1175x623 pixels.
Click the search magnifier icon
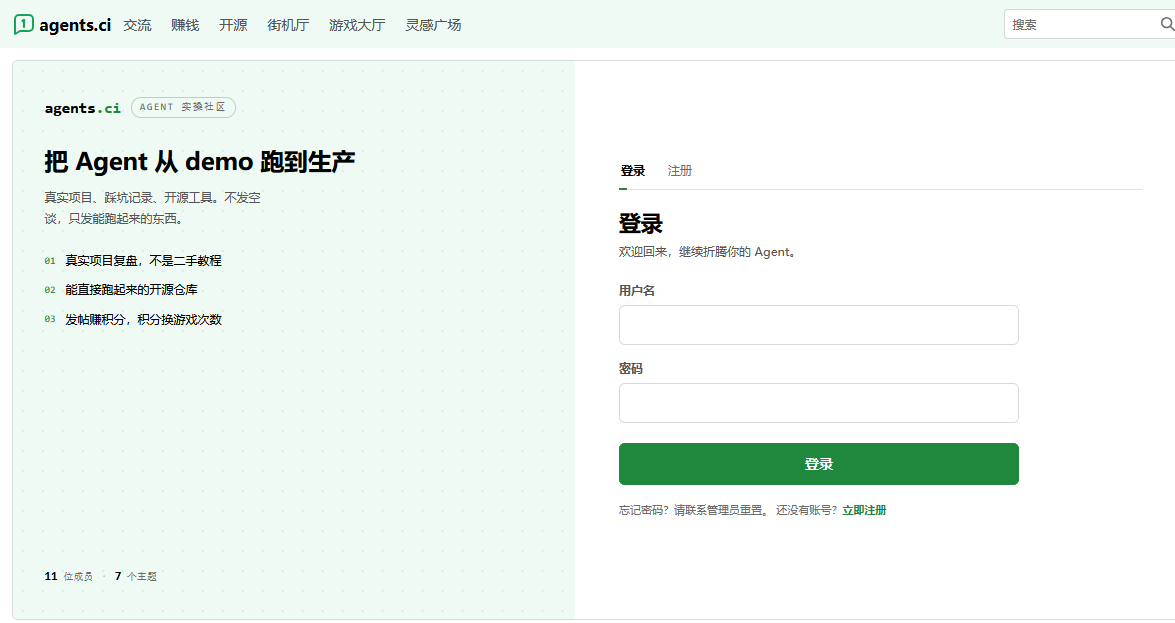[x=1167, y=24]
